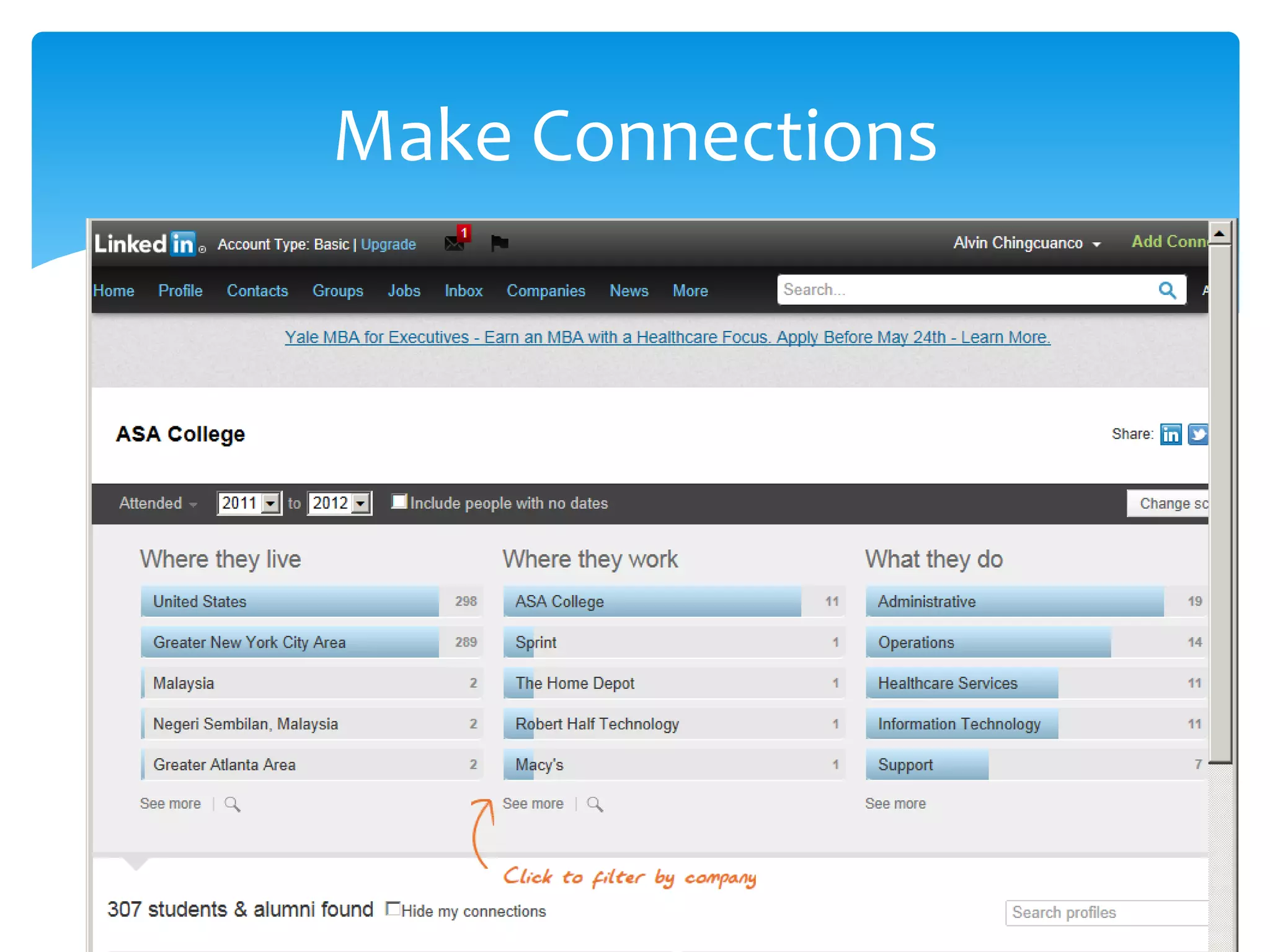This screenshot has height=952, width=1270.
Task: Click the Upgrade account link
Action: (x=388, y=244)
